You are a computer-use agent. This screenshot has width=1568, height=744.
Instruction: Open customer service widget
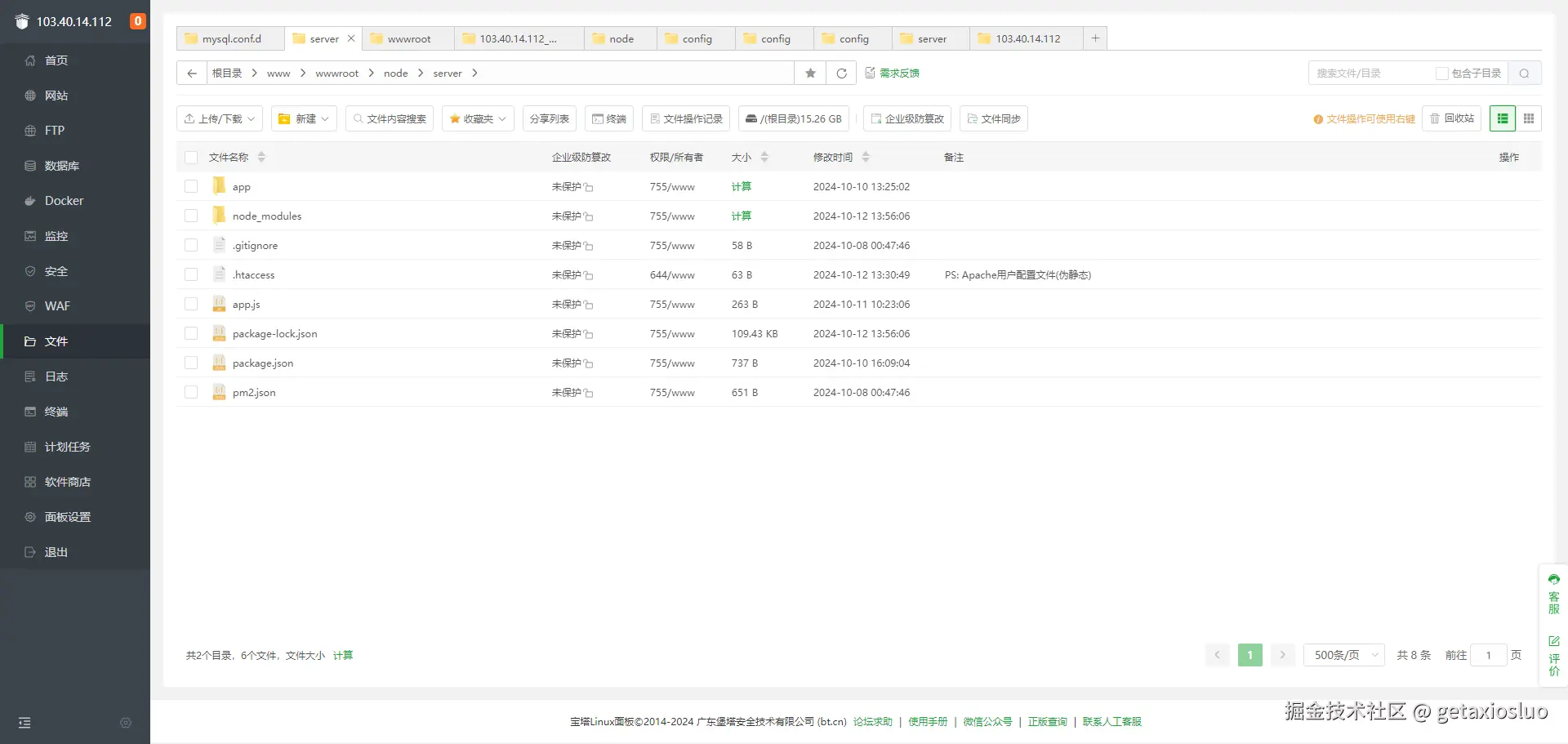[1553, 594]
